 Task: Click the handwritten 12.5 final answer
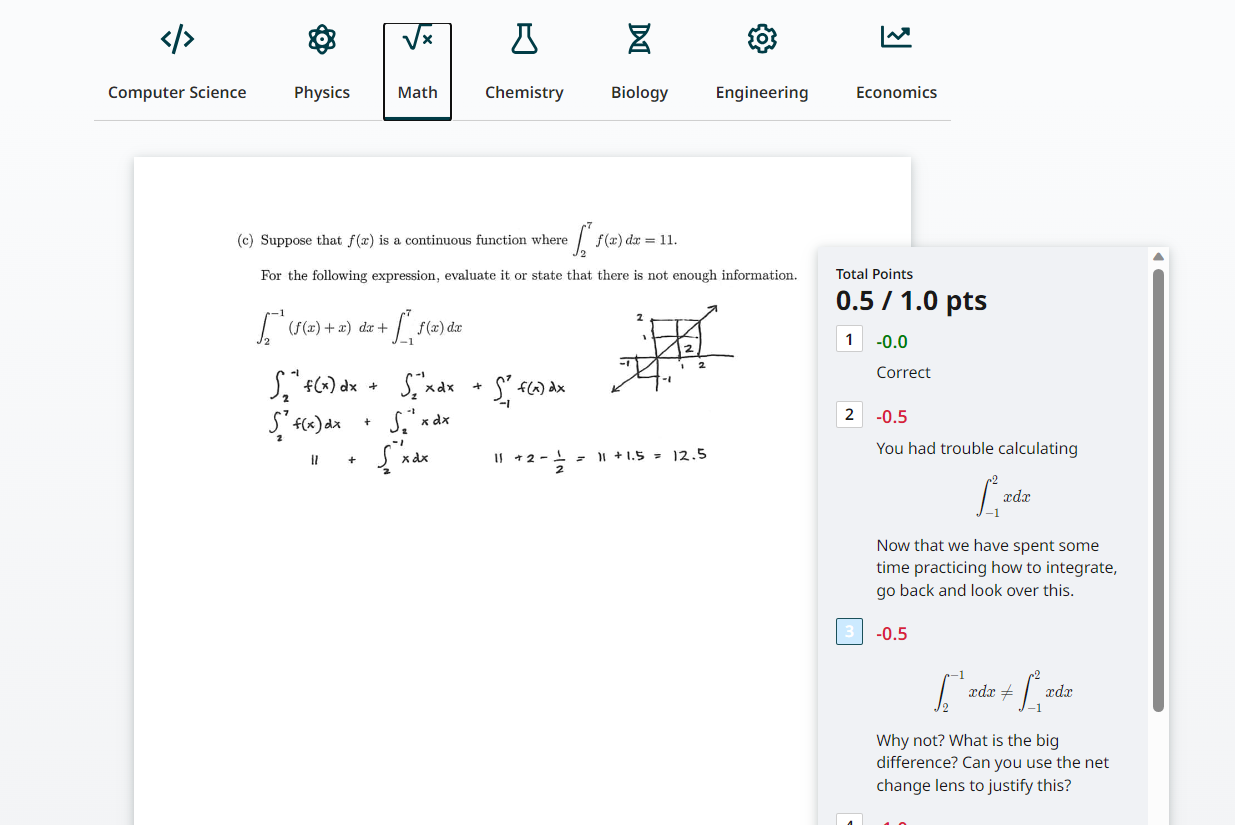[689, 455]
